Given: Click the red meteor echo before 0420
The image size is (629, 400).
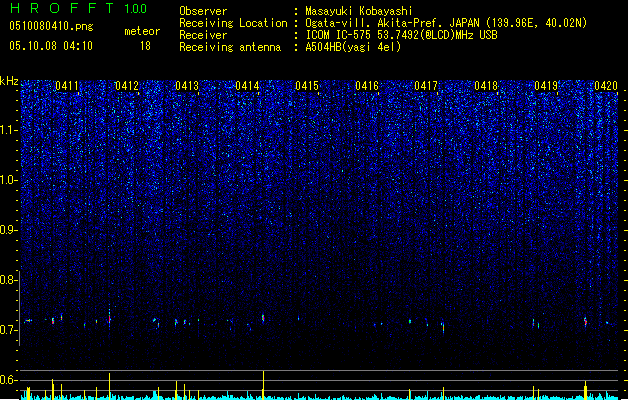Looking at the screenshot, I should (586, 321).
